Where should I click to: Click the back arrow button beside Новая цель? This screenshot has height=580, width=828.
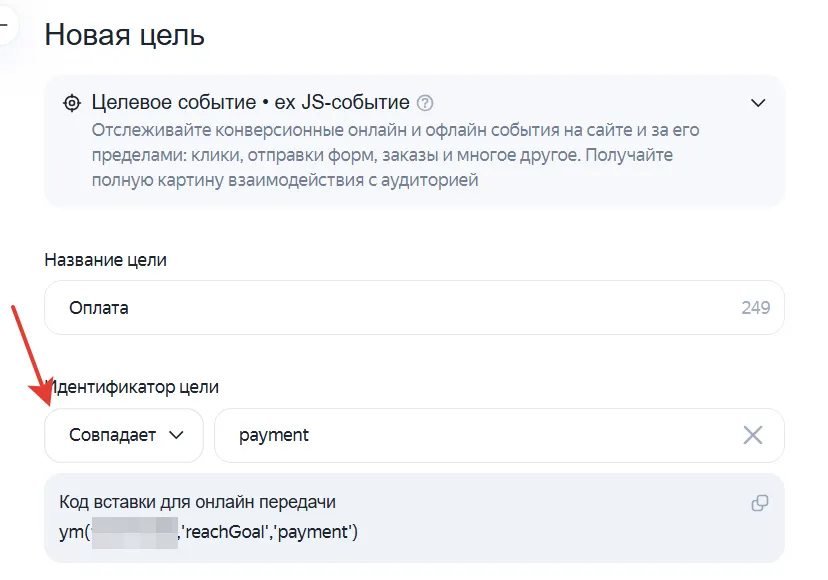tap(5, 25)
